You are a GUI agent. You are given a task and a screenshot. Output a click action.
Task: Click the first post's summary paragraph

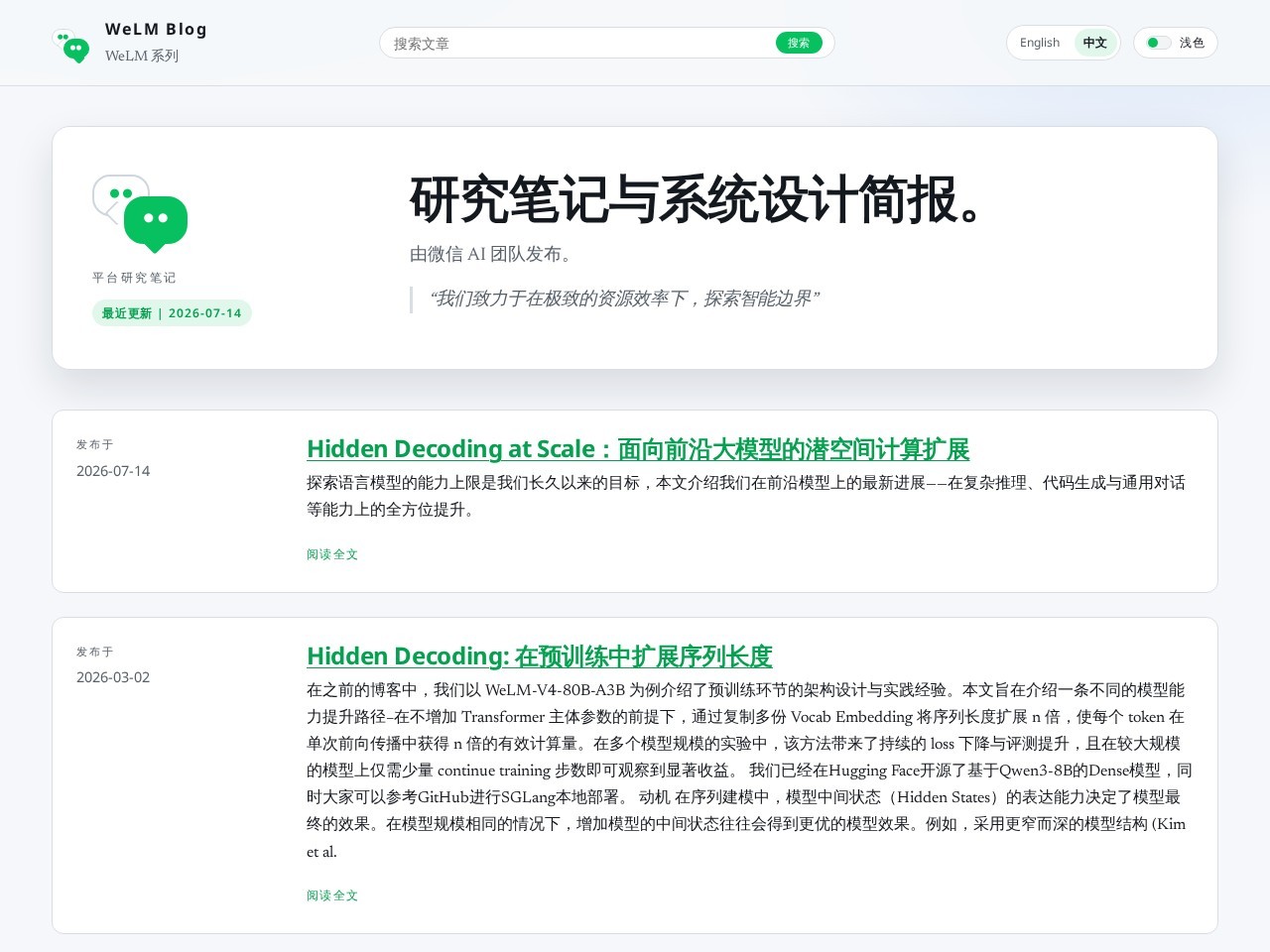746,496
